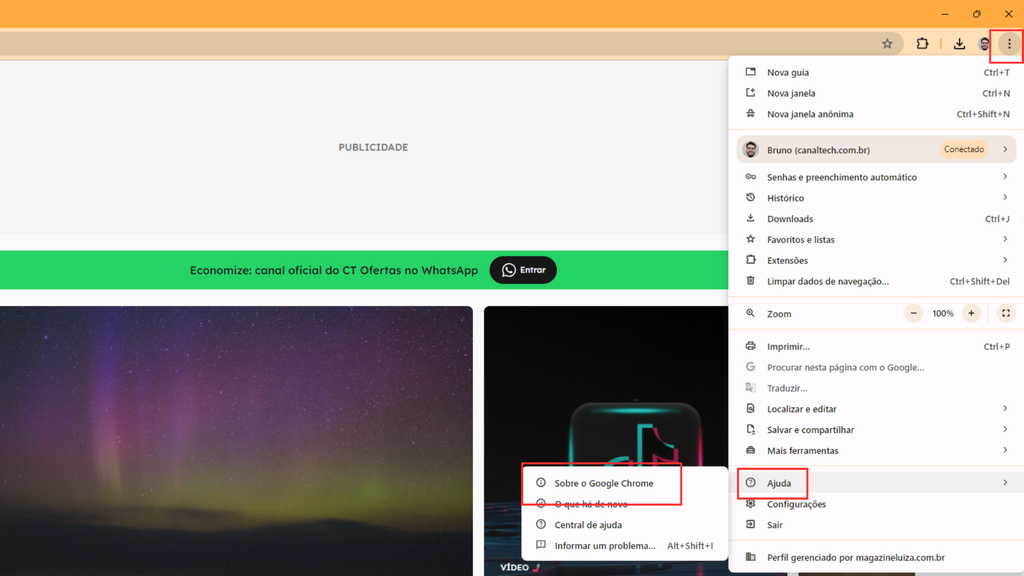The image size is (1024, 576).
Task: Click the Extensões label in the menu
Action: pos(787,260)
